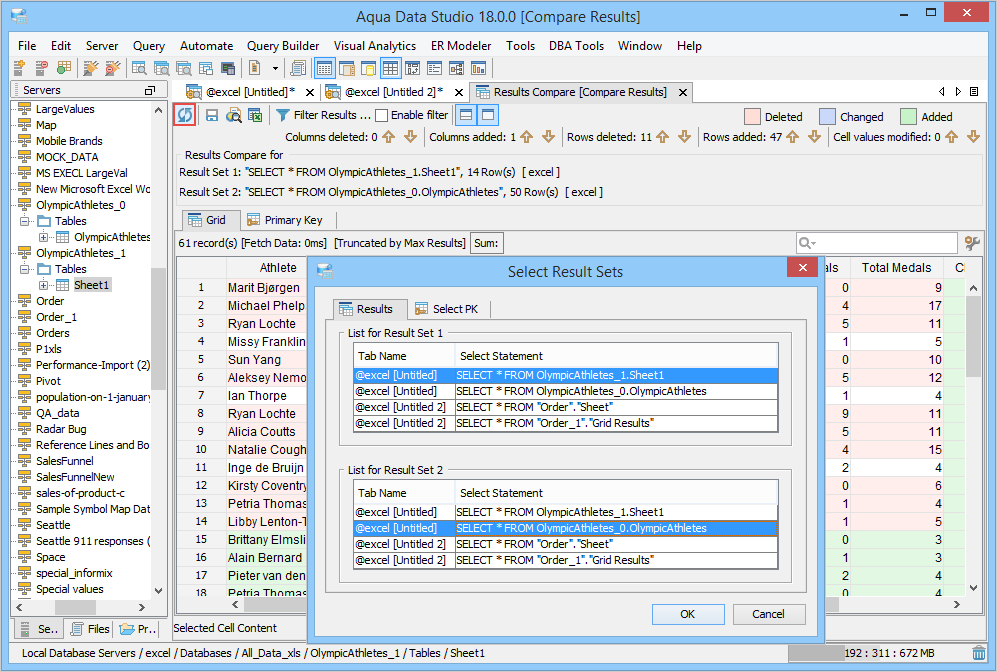997x672 pixels.
Task: Go to previous modified cell value arrow
Action: click(951, 137)
